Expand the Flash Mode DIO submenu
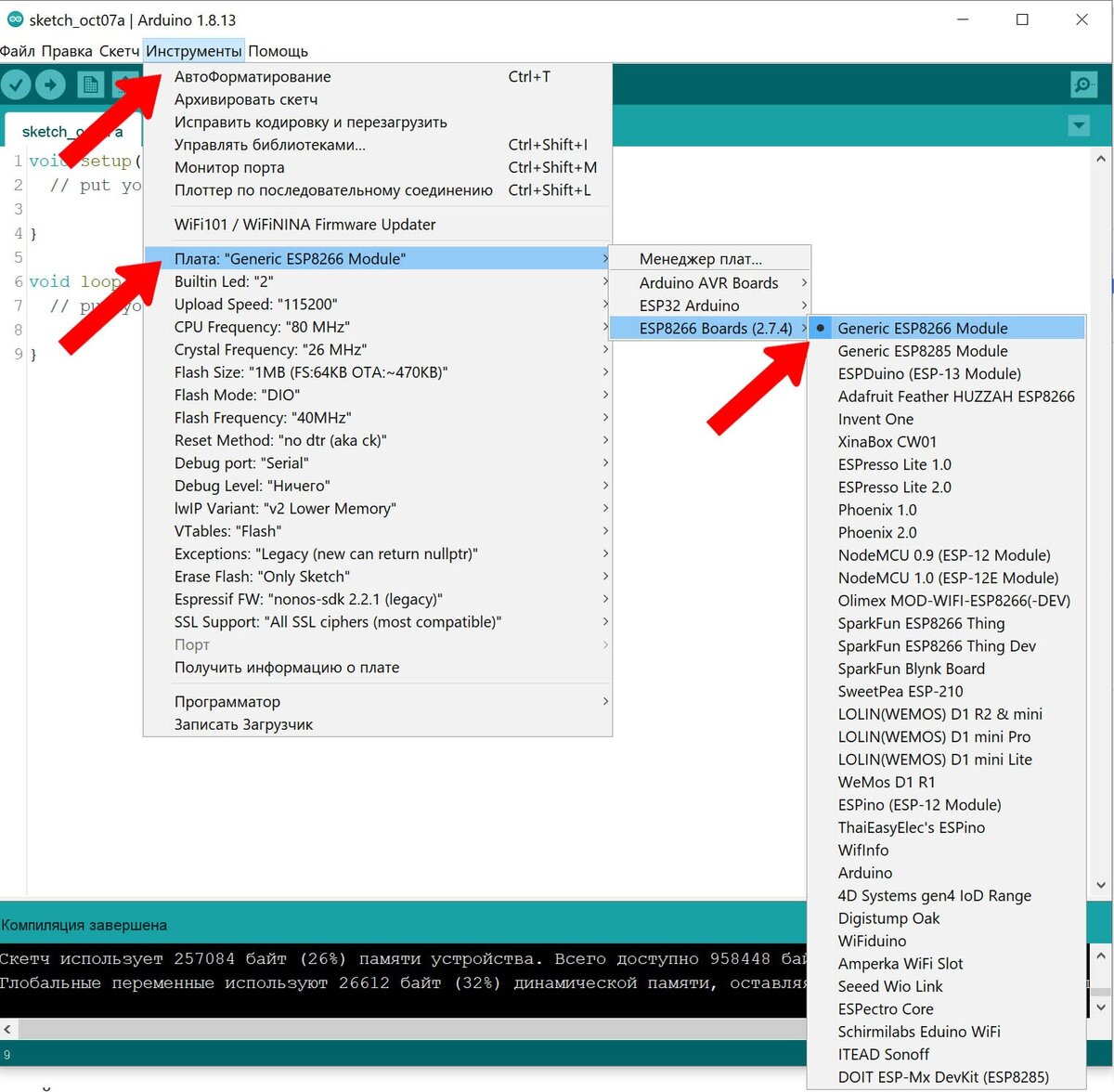 pos(378,396)
